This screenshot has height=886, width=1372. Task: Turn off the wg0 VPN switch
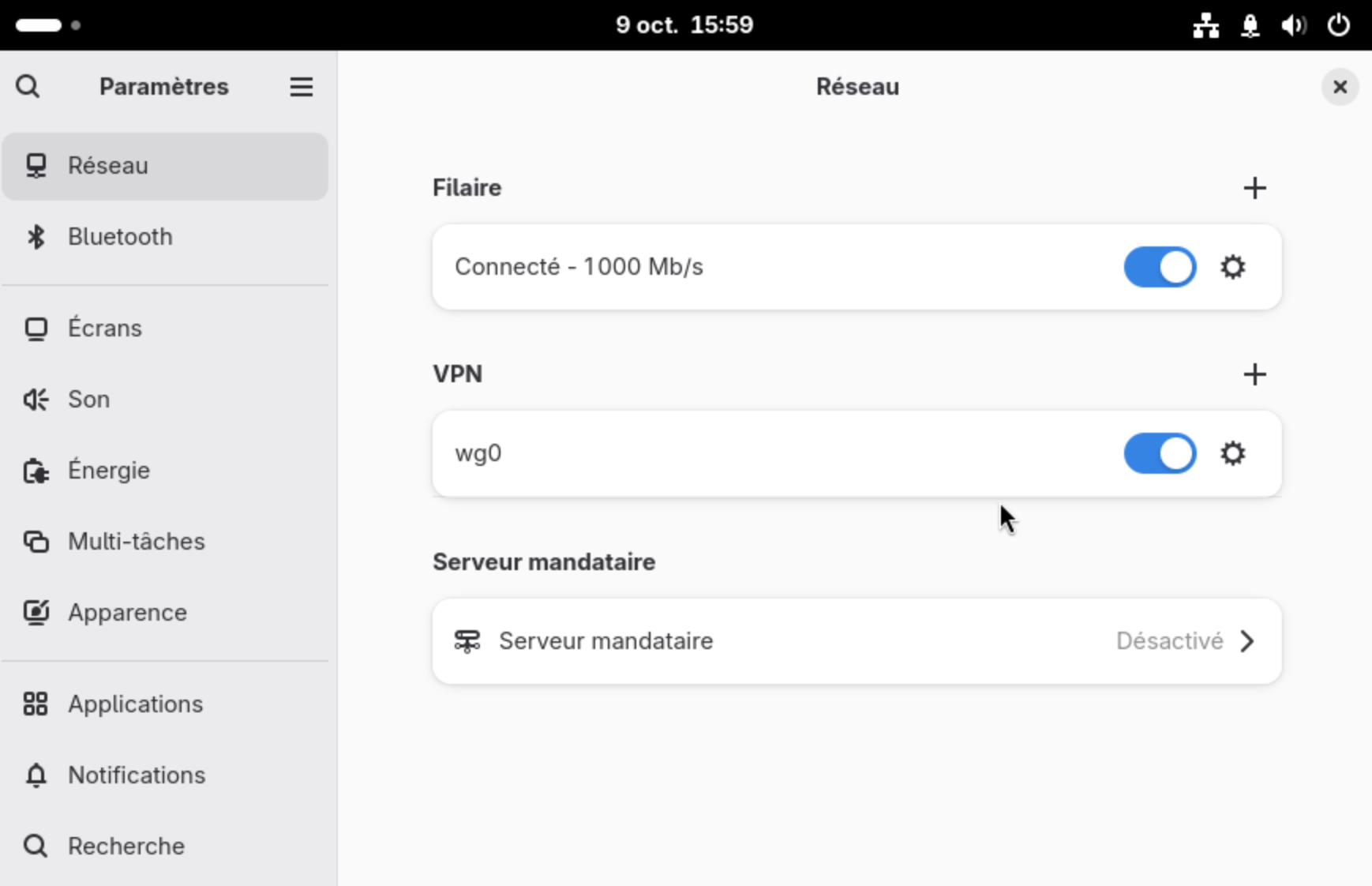tap(1159, 453)
